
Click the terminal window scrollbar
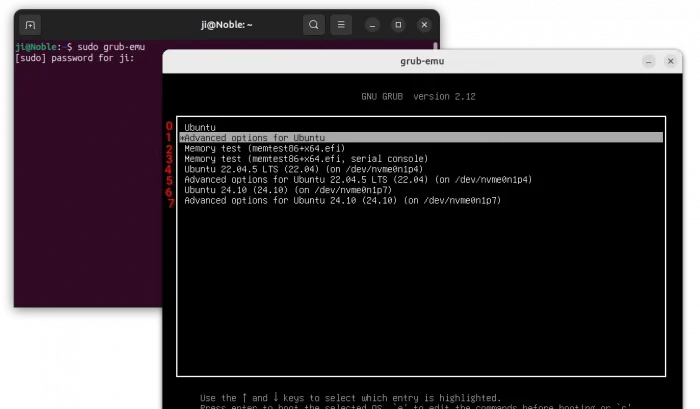click(x=435, y=46)
